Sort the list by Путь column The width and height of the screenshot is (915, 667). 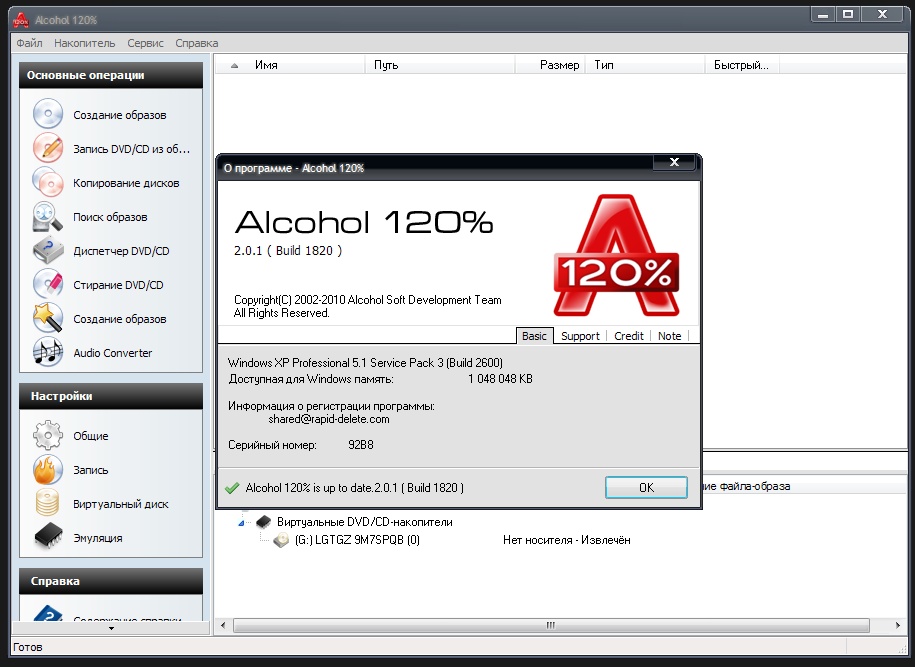coord(440,65)
